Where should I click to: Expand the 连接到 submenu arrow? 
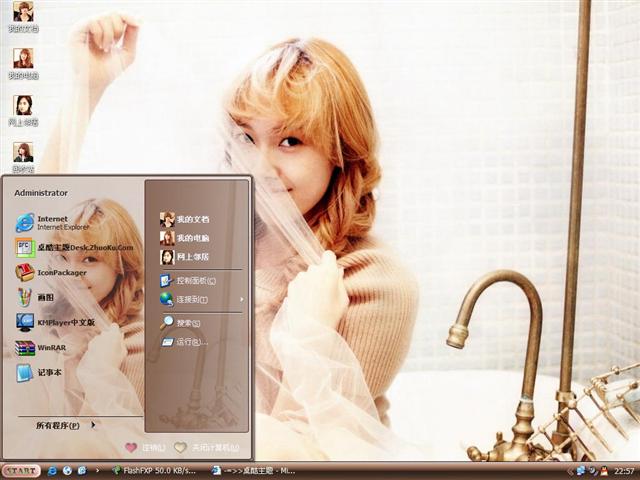(x=242, y=300)
